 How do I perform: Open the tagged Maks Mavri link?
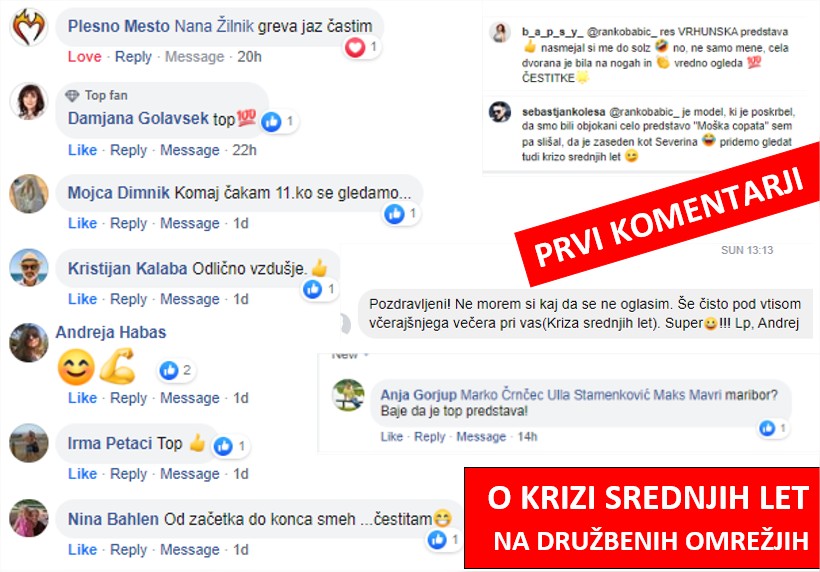click(687, 395)
